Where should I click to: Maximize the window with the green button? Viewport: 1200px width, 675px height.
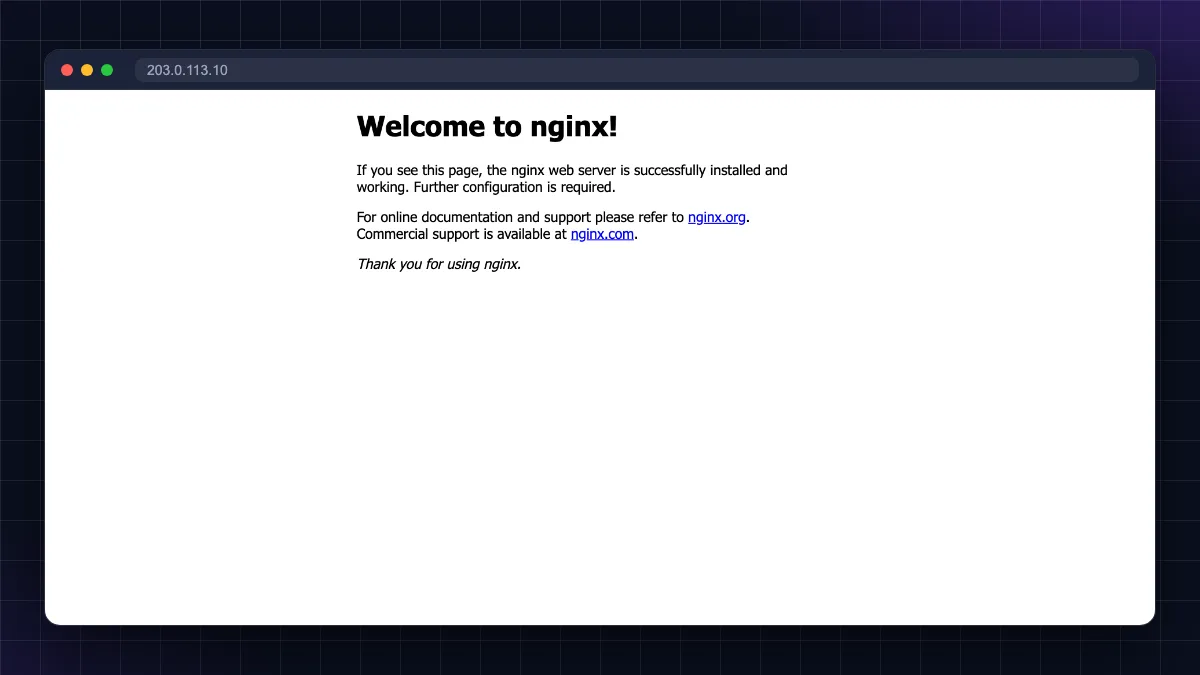[107, 70]
